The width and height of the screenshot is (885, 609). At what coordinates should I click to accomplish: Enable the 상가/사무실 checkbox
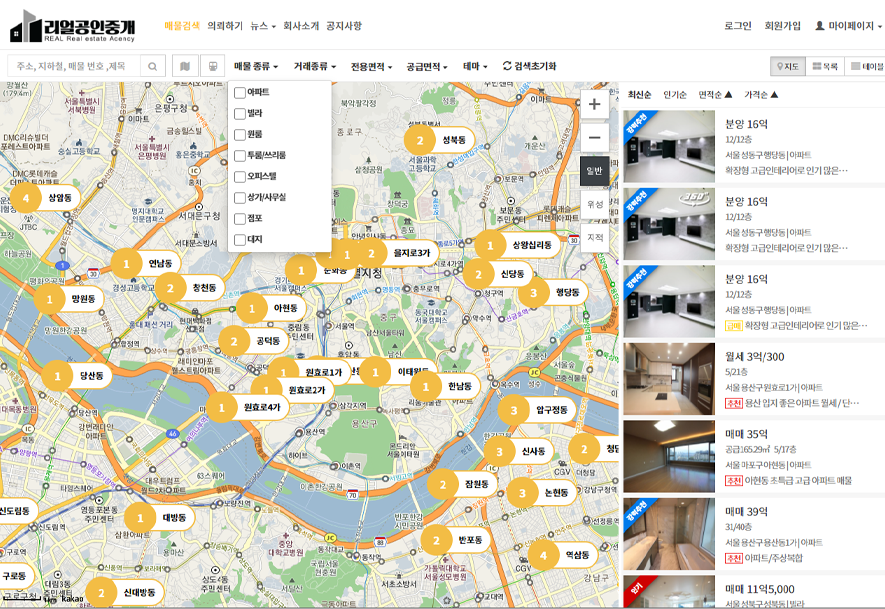tap(240, 197)
